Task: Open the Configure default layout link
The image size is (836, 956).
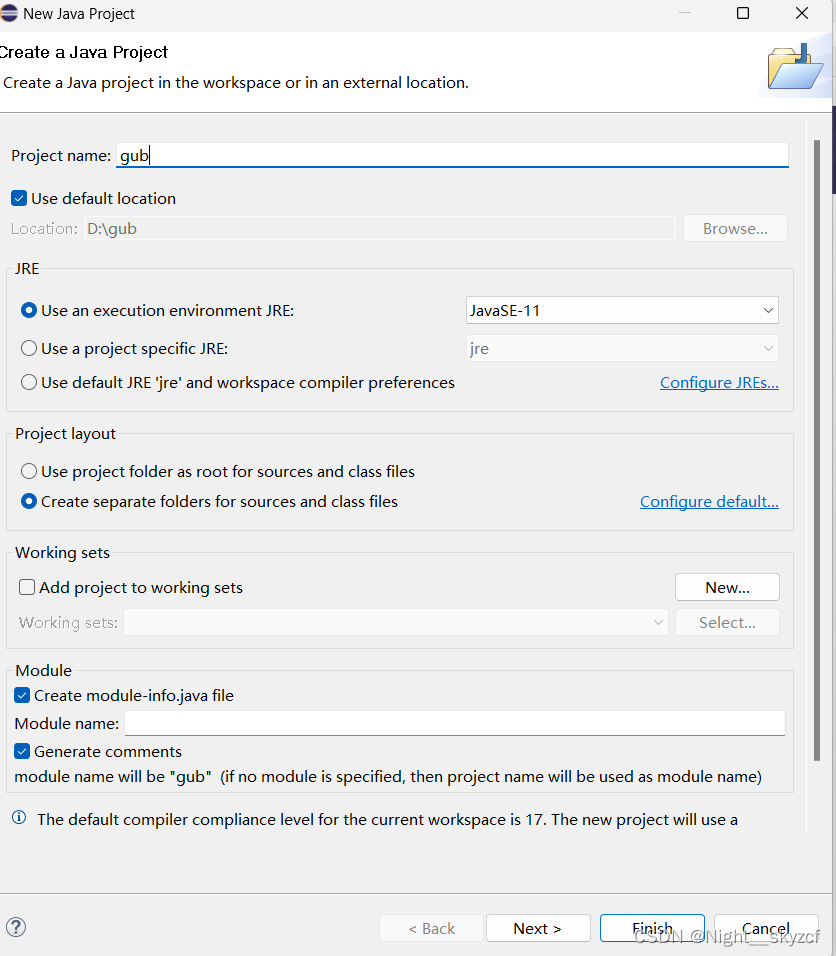Action: (x=709, y=501)
